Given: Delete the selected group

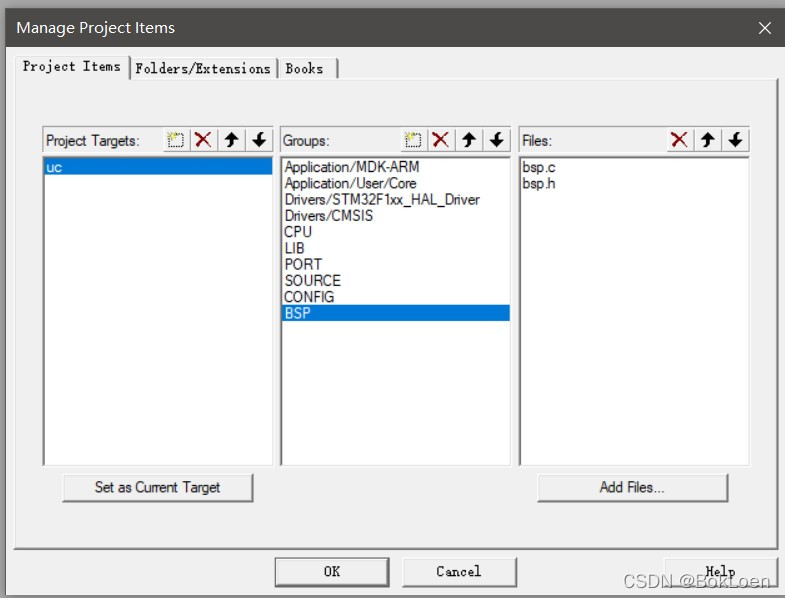Looking at the screenshot, I should pos(441,140).
